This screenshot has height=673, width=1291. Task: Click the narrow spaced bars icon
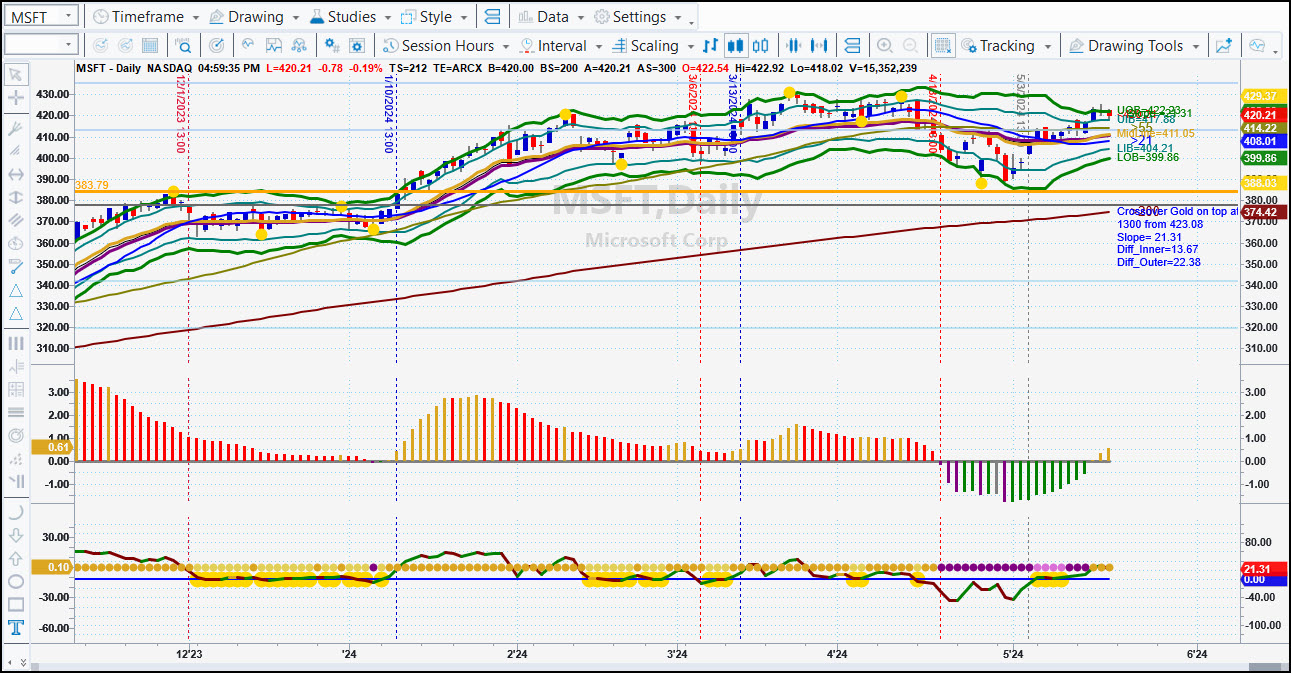(795, 46)
